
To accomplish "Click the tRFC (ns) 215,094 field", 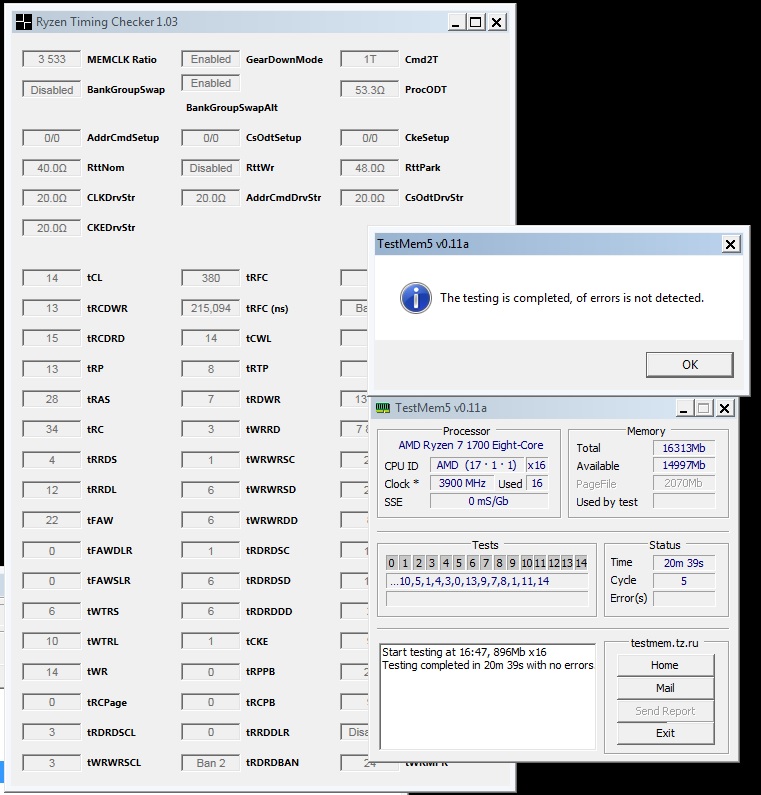I will tap(210, 308).
